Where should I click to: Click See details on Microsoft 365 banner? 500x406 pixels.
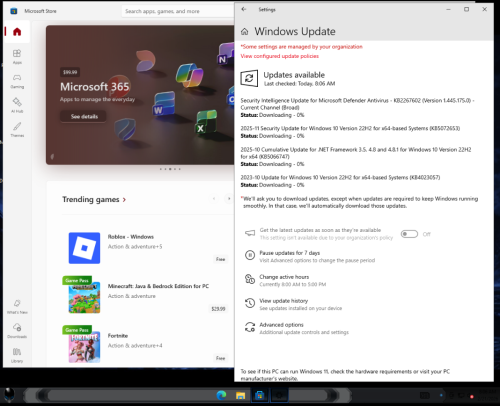pyautogui.click(x=84, y=116)
